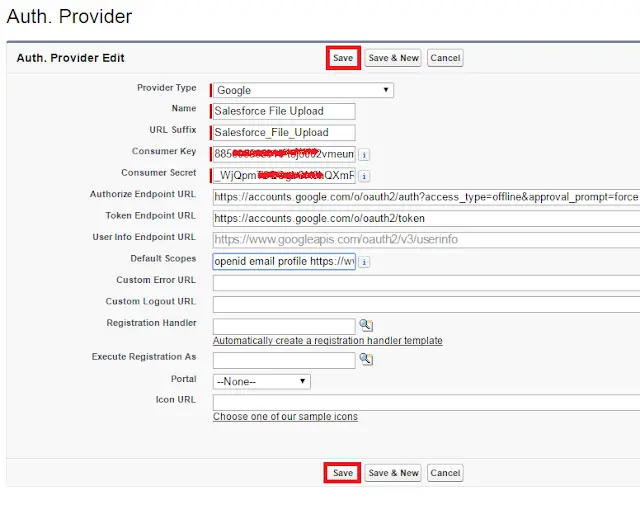
Task: Click the Auth. Provider Edit heading
Action: (x=71, y=58)
